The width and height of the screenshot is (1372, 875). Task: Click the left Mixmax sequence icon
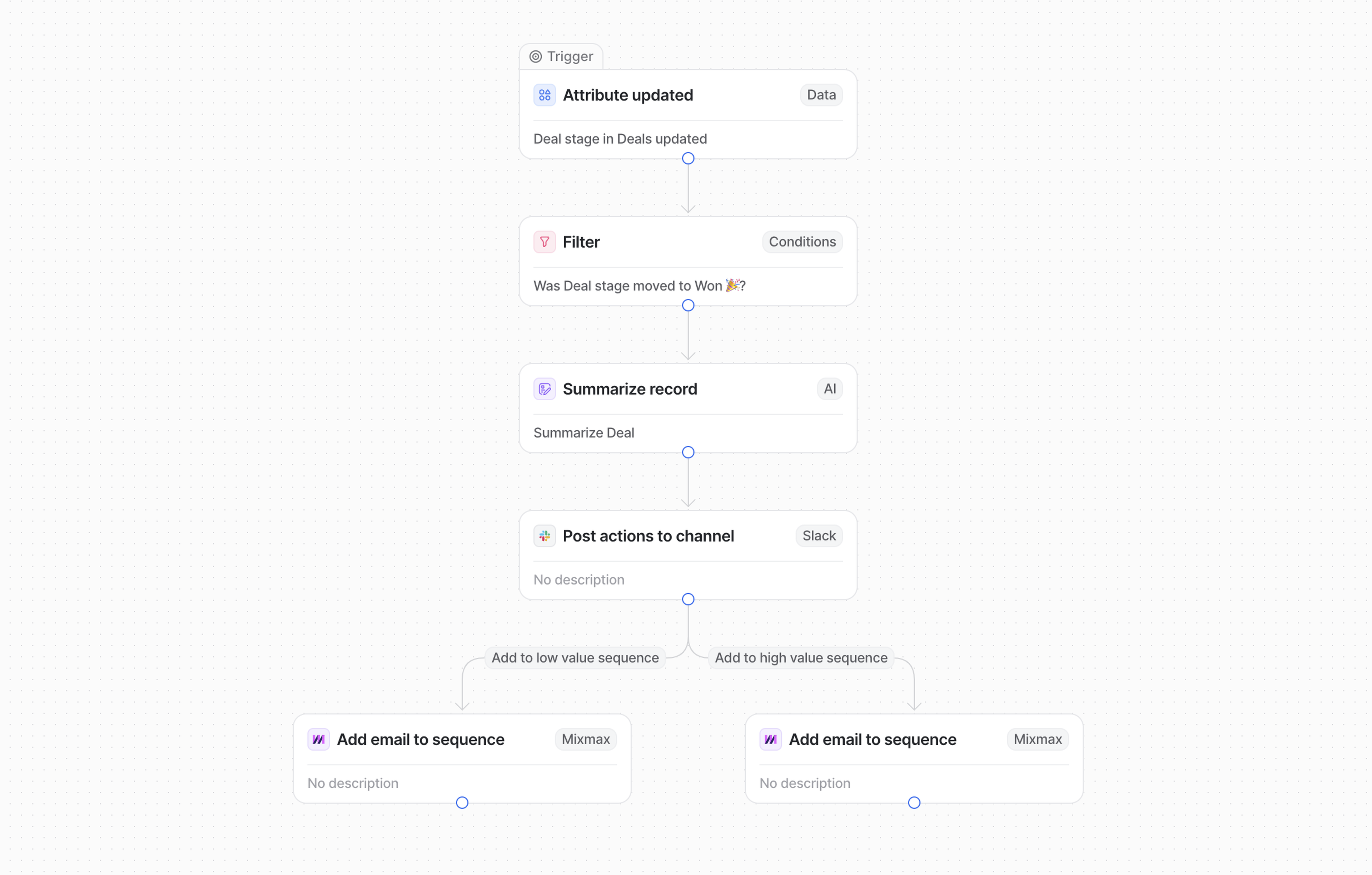click(x=318, y=739)
